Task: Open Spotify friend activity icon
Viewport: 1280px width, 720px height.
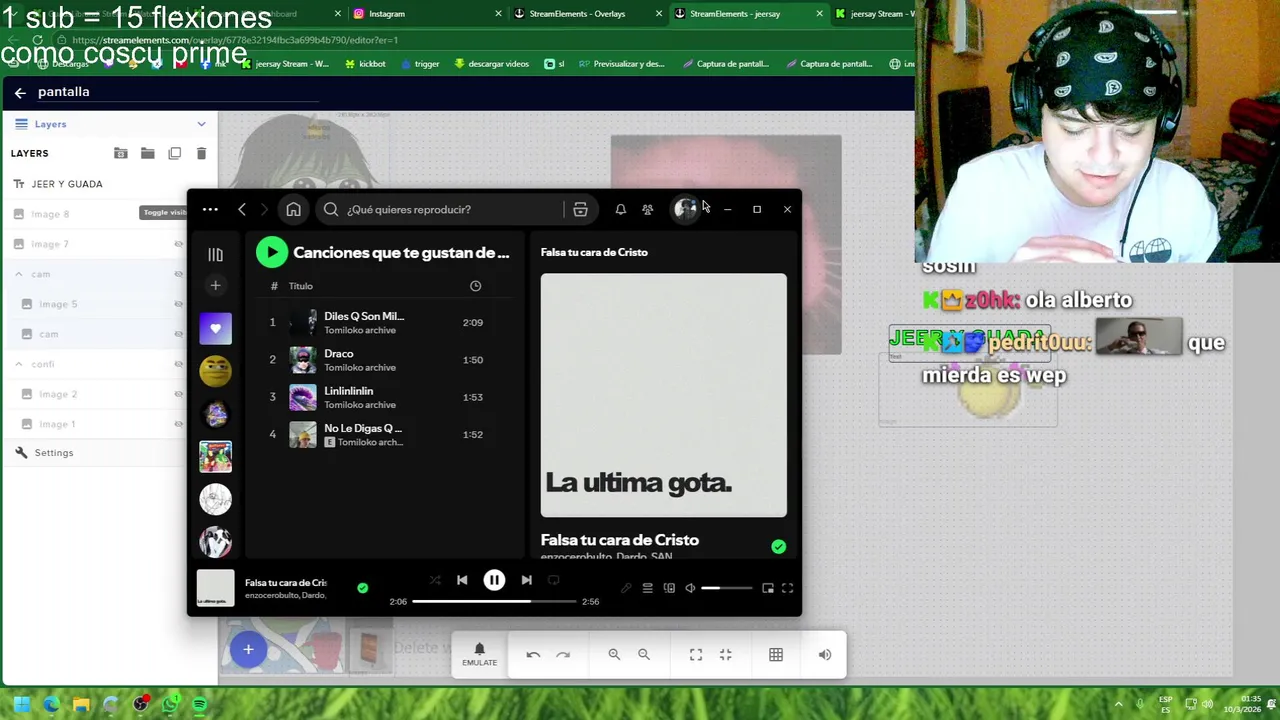Action: coord(648,209)
